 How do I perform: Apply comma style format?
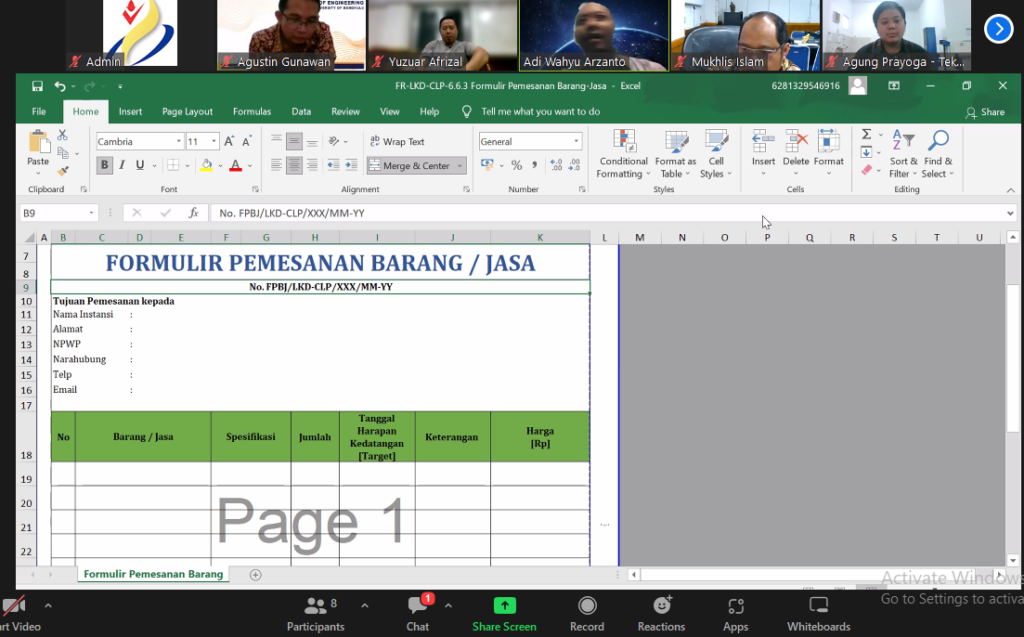(x=534, y=165)
